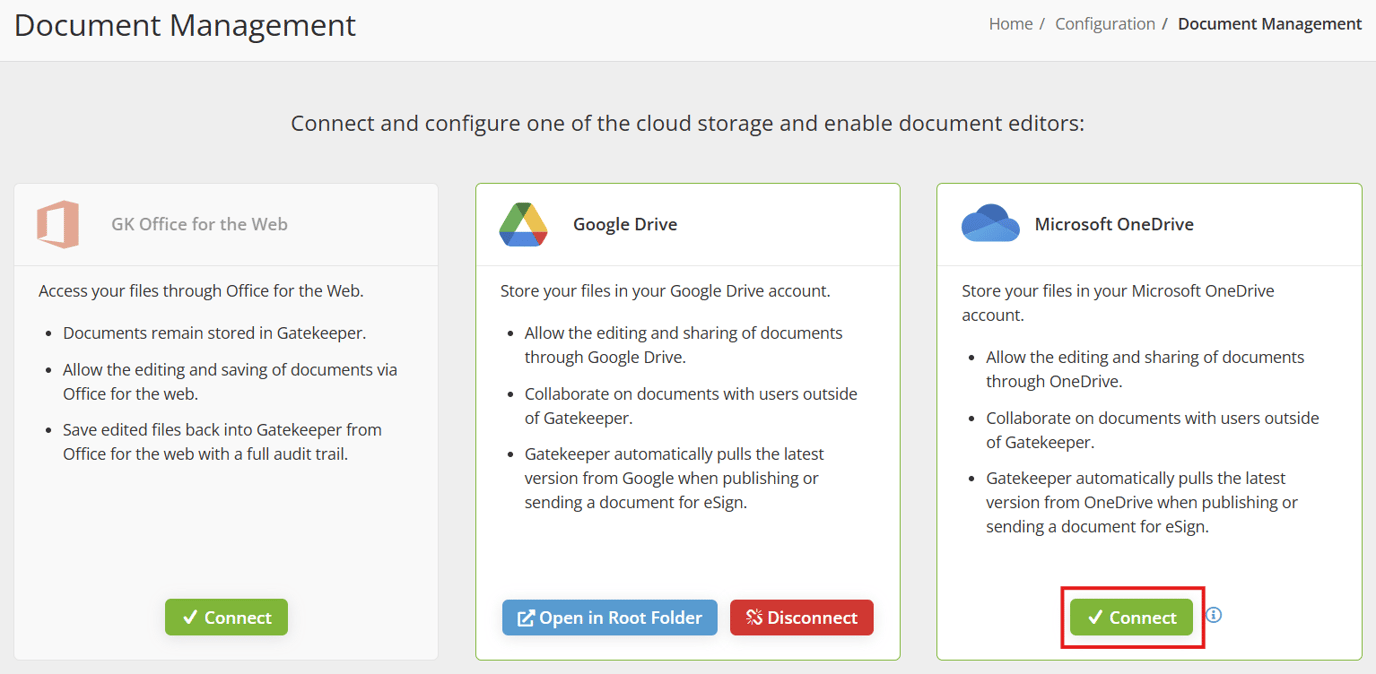The width and height of the screenshot is (1376, 674).
Task: Click the external-link icon in Open in Root Folder
Action: 526,617
